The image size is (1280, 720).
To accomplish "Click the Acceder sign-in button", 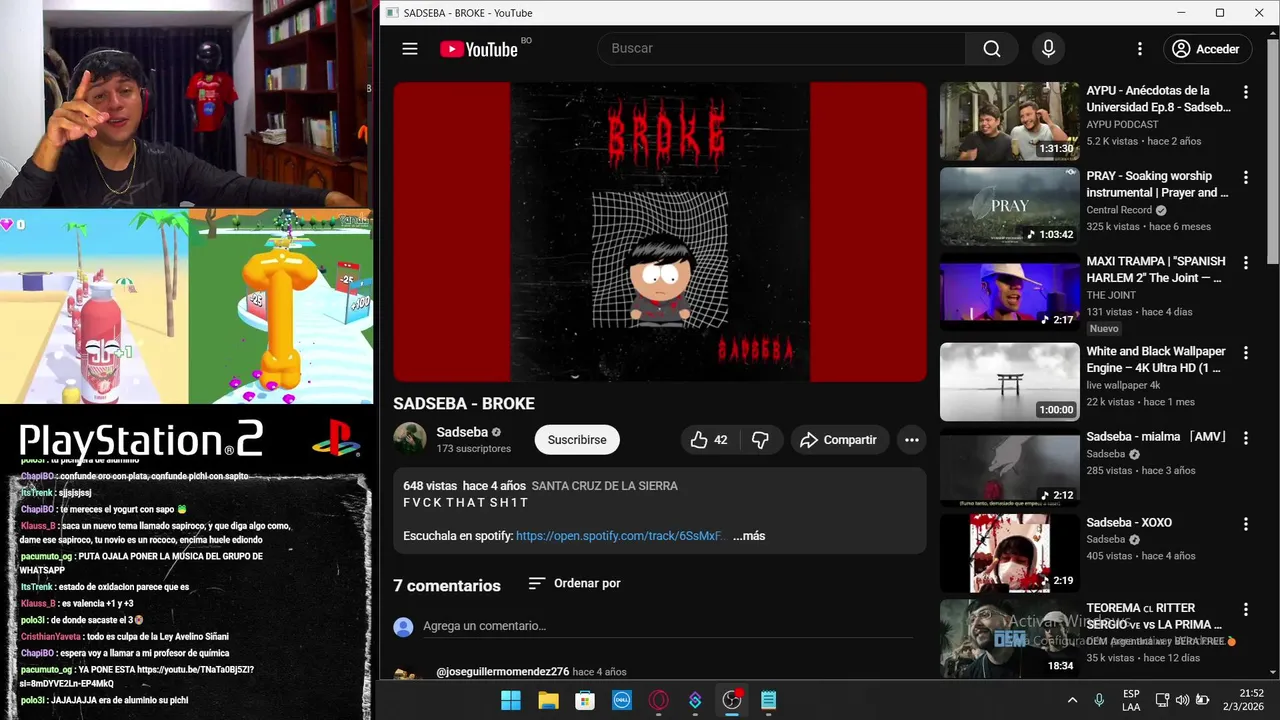I will point(1206,49).
